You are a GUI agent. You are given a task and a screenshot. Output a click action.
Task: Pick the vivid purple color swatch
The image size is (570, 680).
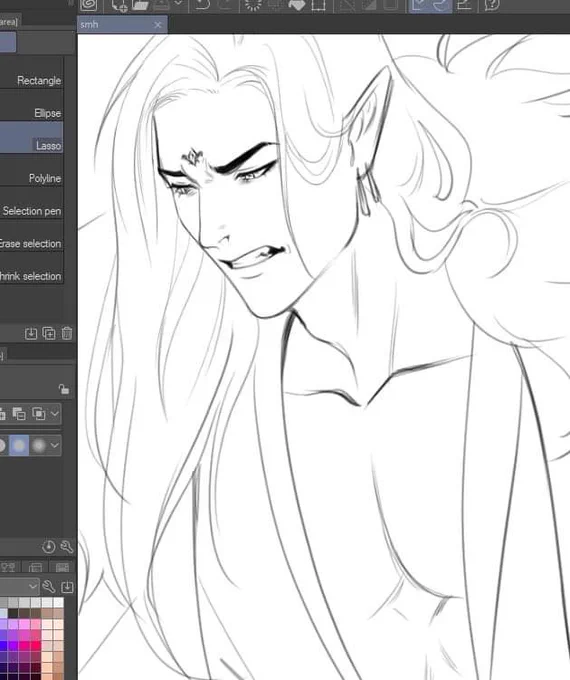coord(14,647)
